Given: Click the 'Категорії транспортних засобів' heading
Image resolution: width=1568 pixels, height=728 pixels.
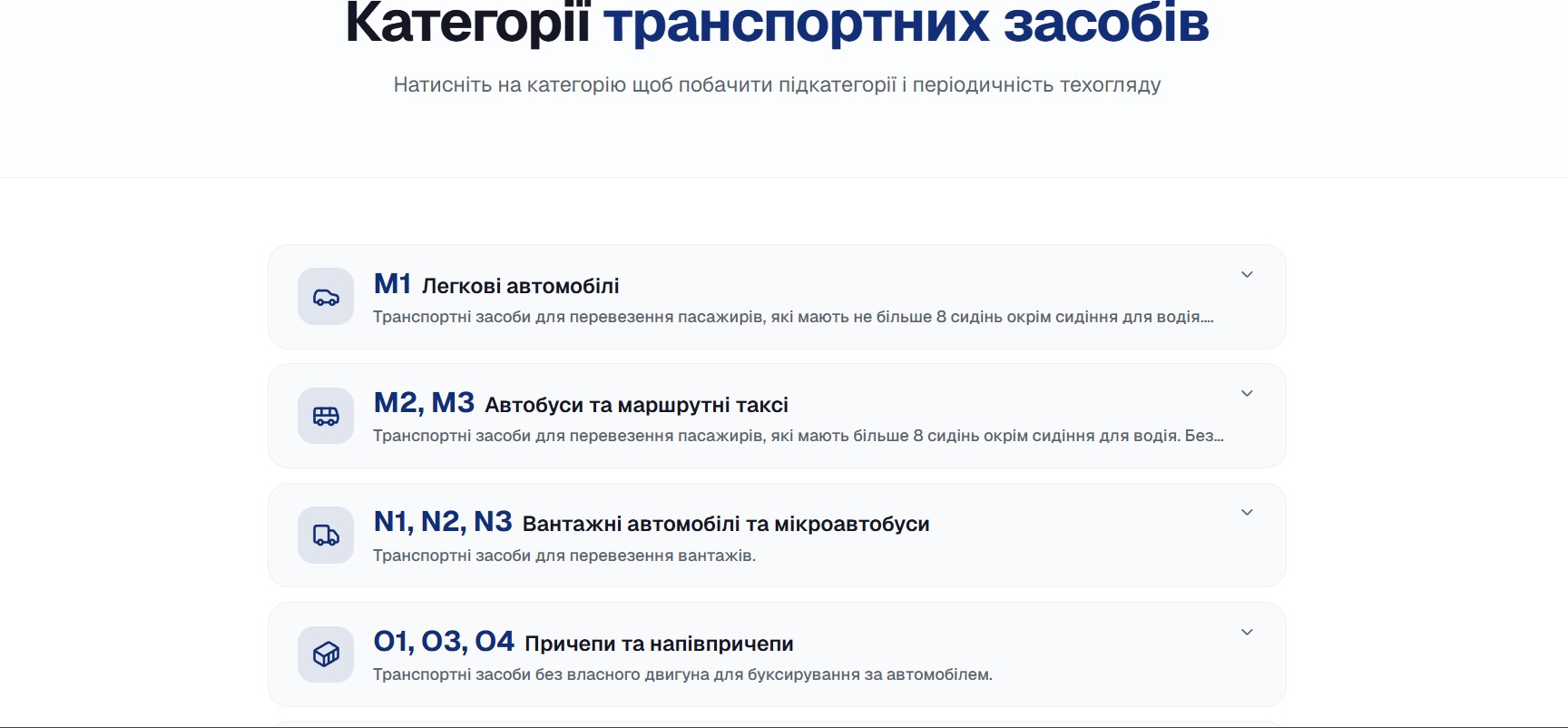Looking at the screenshot, I should pos(777,22).
